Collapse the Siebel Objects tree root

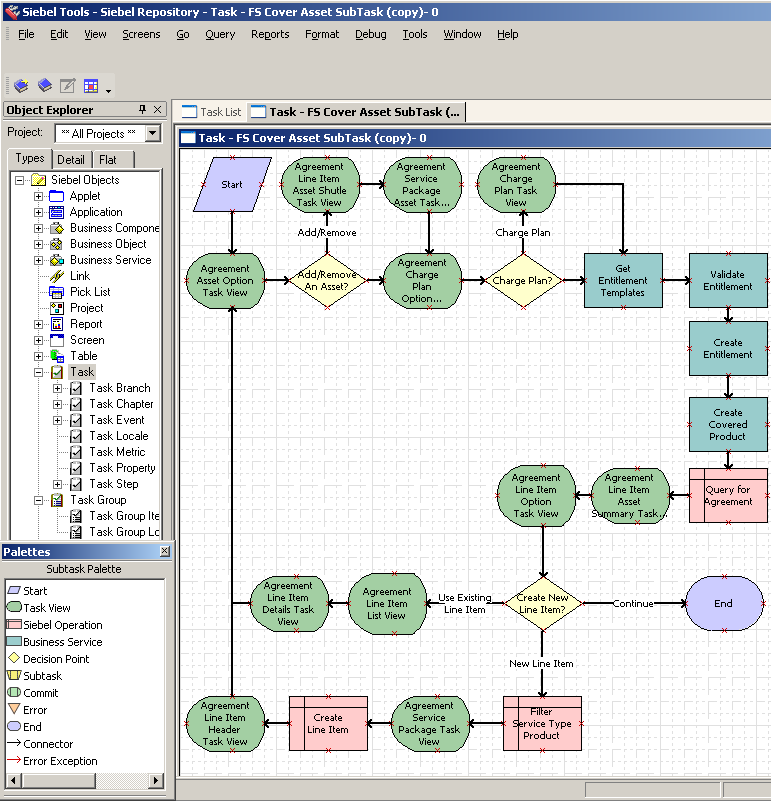click(19, 180)
